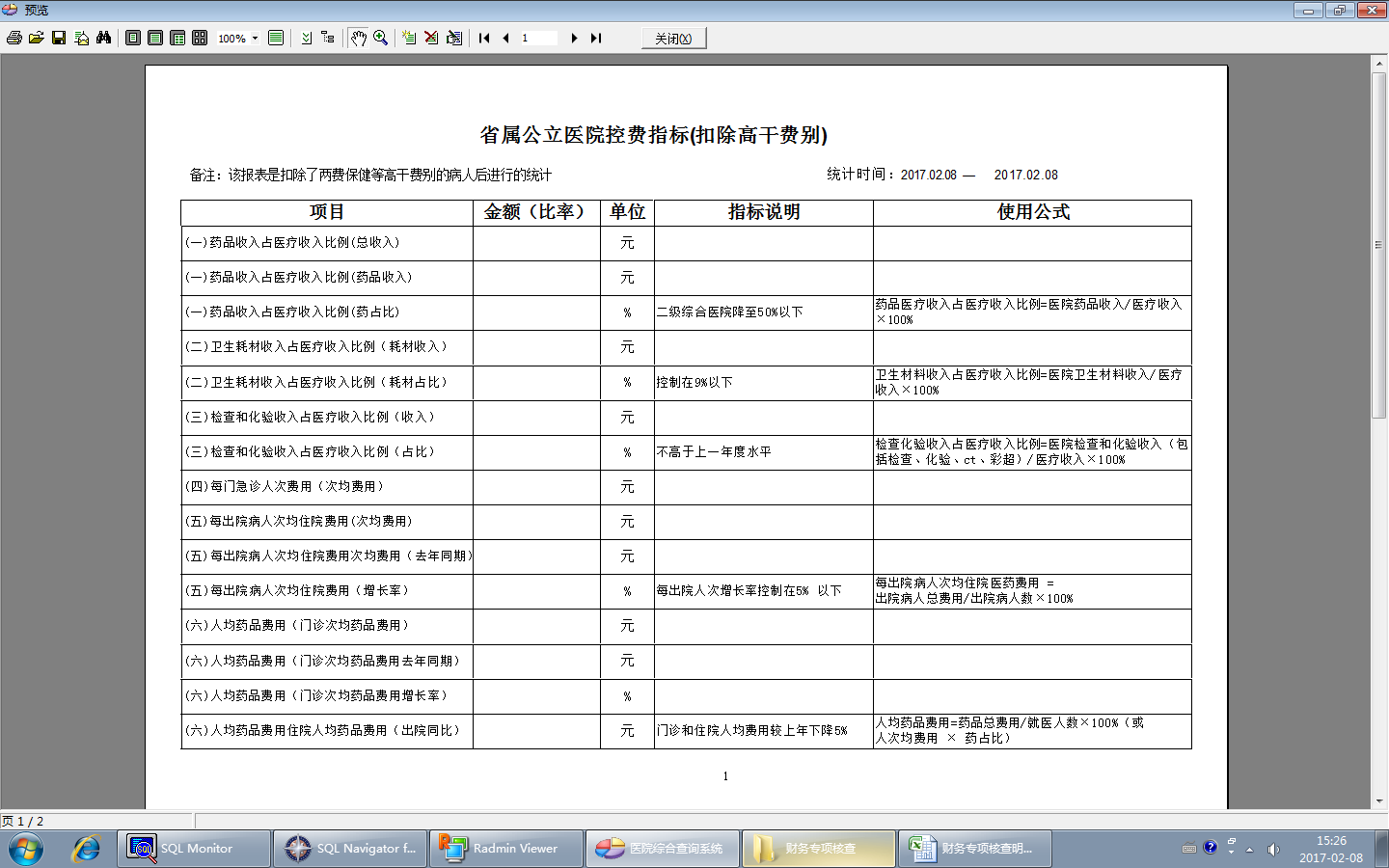Screen dimensions: 1389x868
Task: Open the 财务专项核查 folder taskbar button
Action: tap(819, 849)
